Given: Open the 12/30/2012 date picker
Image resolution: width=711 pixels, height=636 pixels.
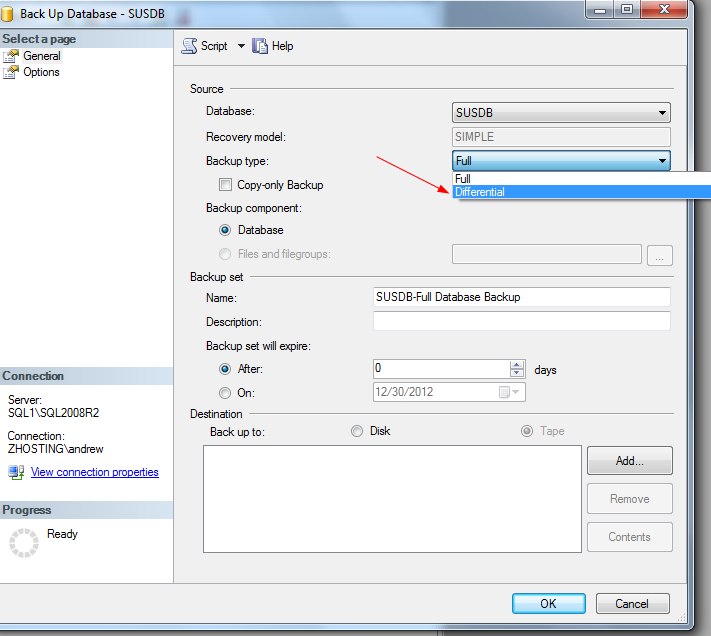Looking at the screenshot, I should coord(509,392).
